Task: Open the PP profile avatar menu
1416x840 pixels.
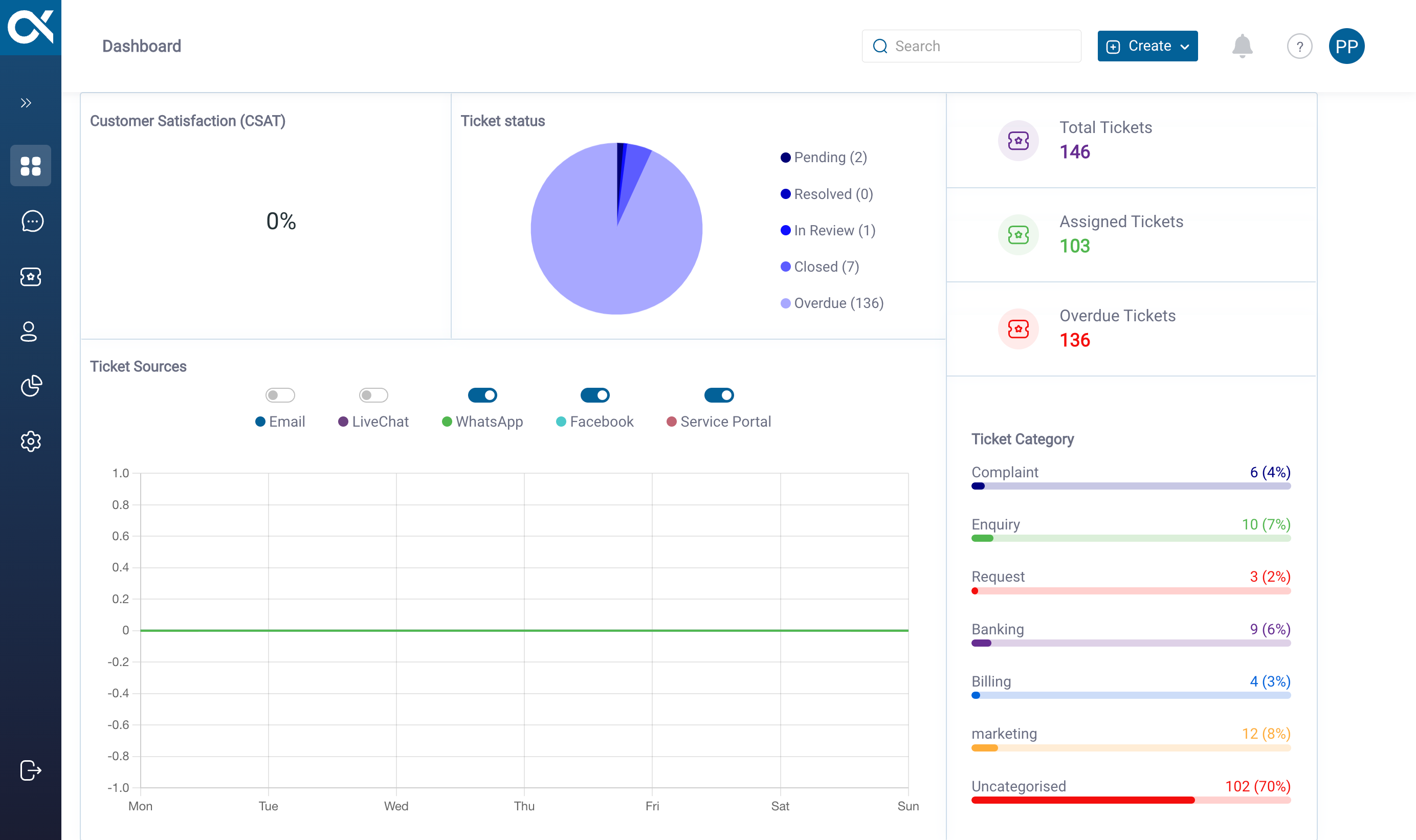Action: click(x=1346, y=46)
